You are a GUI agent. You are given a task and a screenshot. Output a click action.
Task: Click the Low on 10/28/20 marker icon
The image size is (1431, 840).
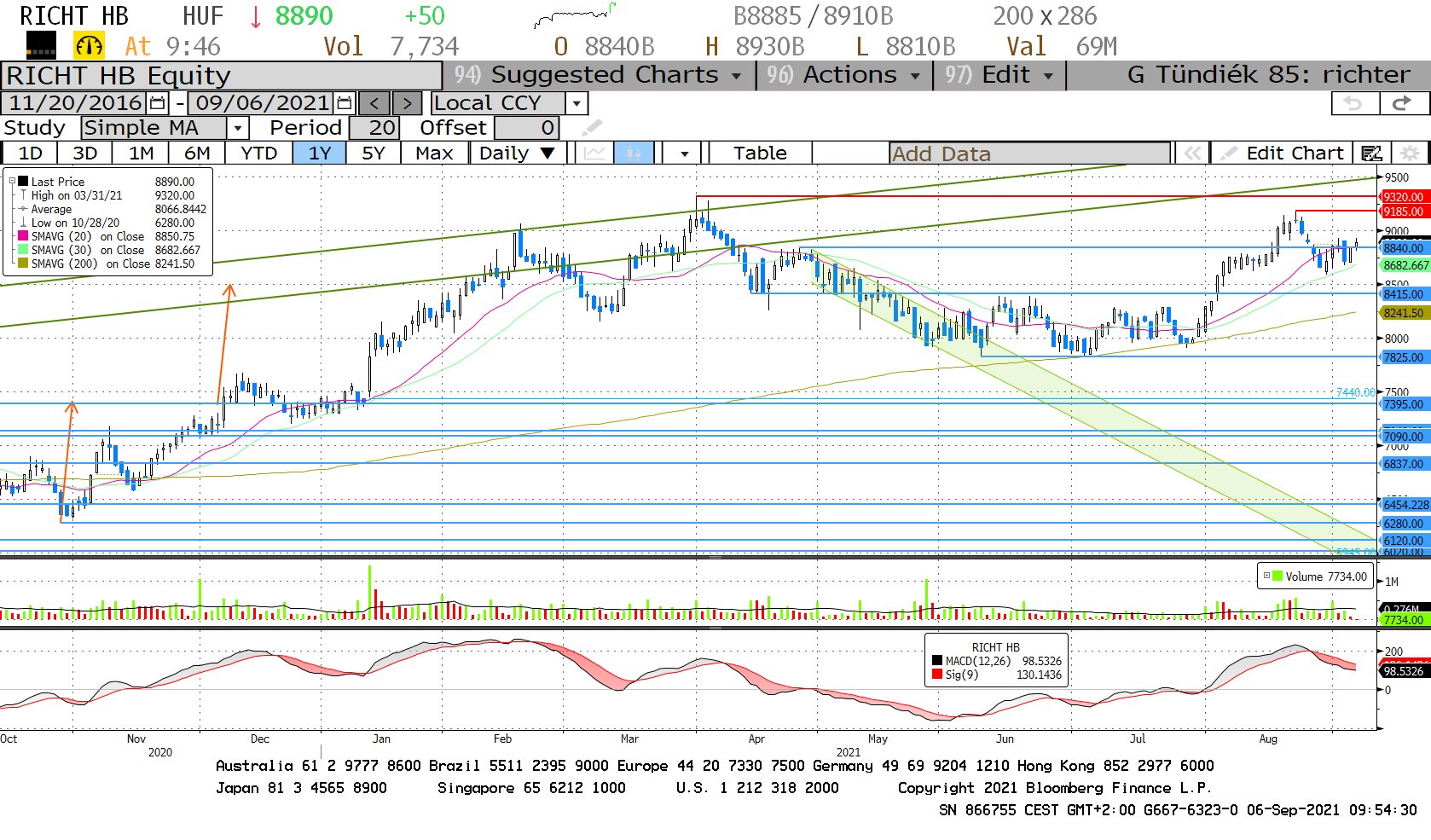(x=24, y=223)
